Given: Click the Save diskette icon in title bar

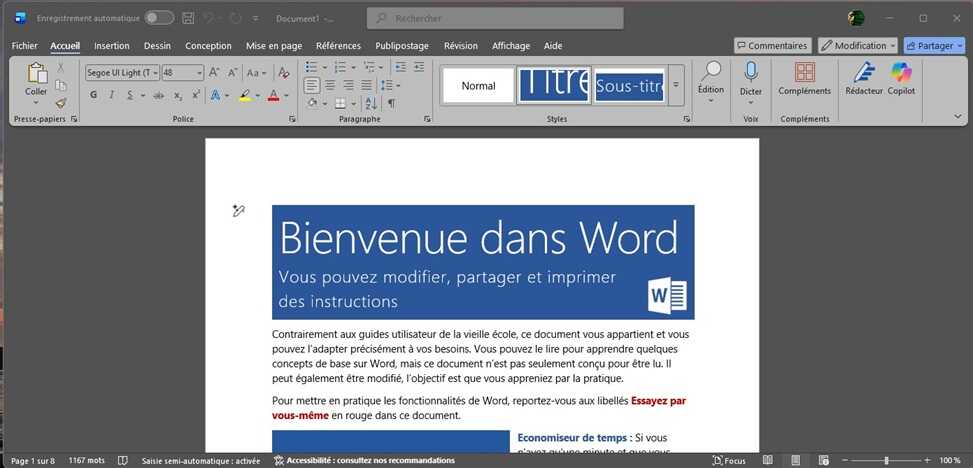Looking at the screenshot, I should click(188, 19).
